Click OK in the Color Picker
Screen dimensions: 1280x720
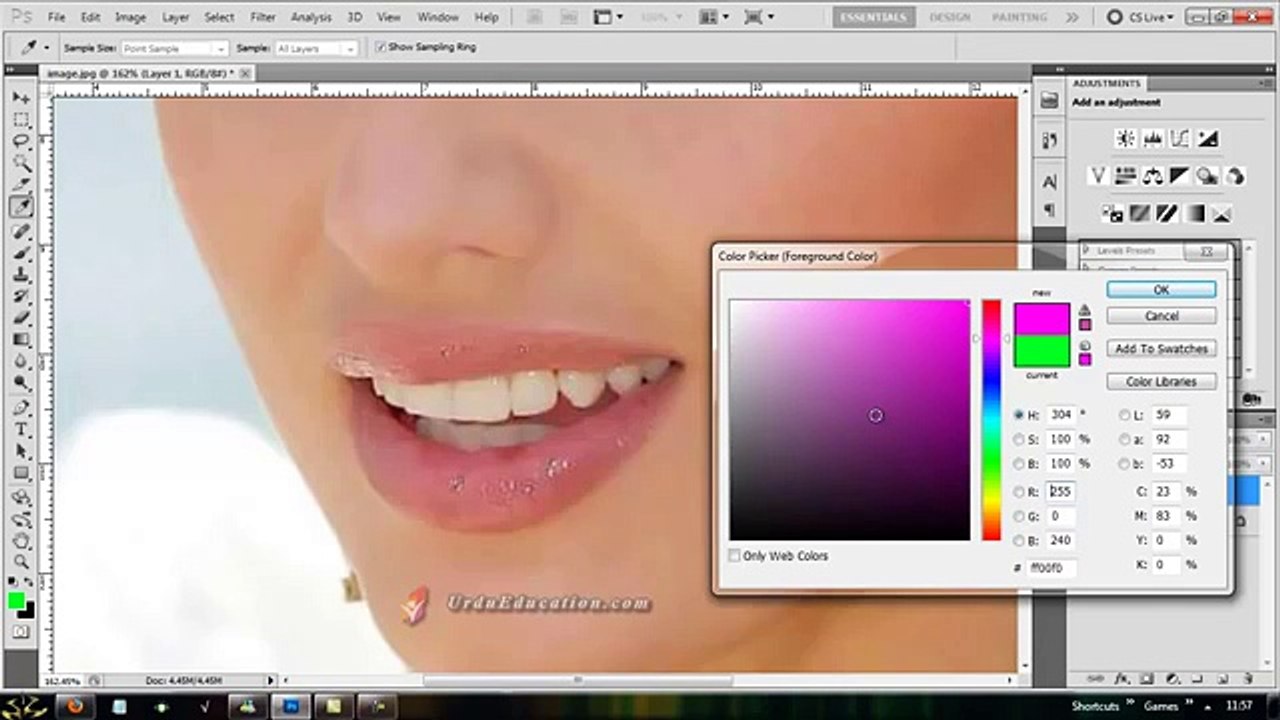point(1161,289)
